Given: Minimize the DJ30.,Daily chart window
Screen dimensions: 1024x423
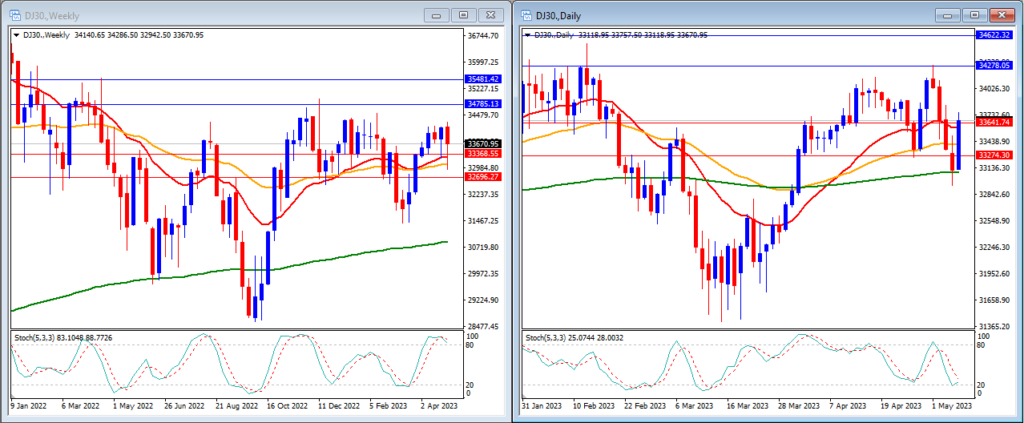Looking at the screenshot, I should [947, 14].
